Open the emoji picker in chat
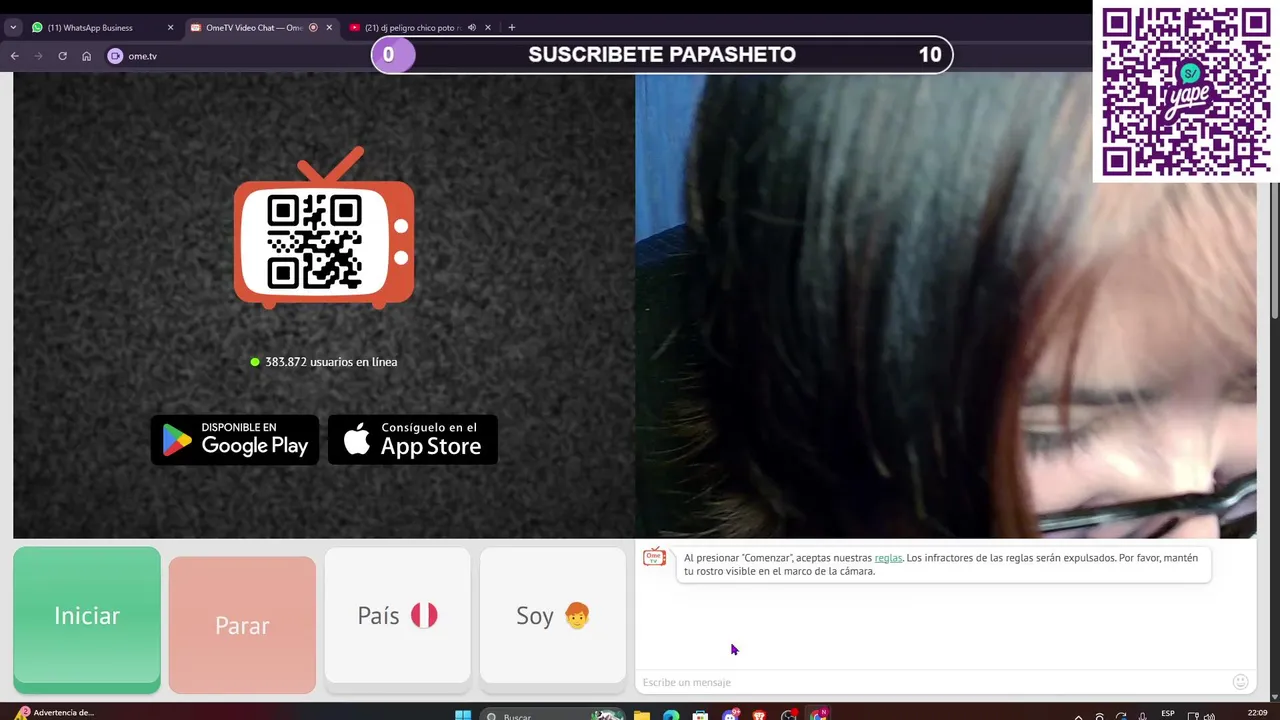 pyautogui.click(x=1241, y=682)
